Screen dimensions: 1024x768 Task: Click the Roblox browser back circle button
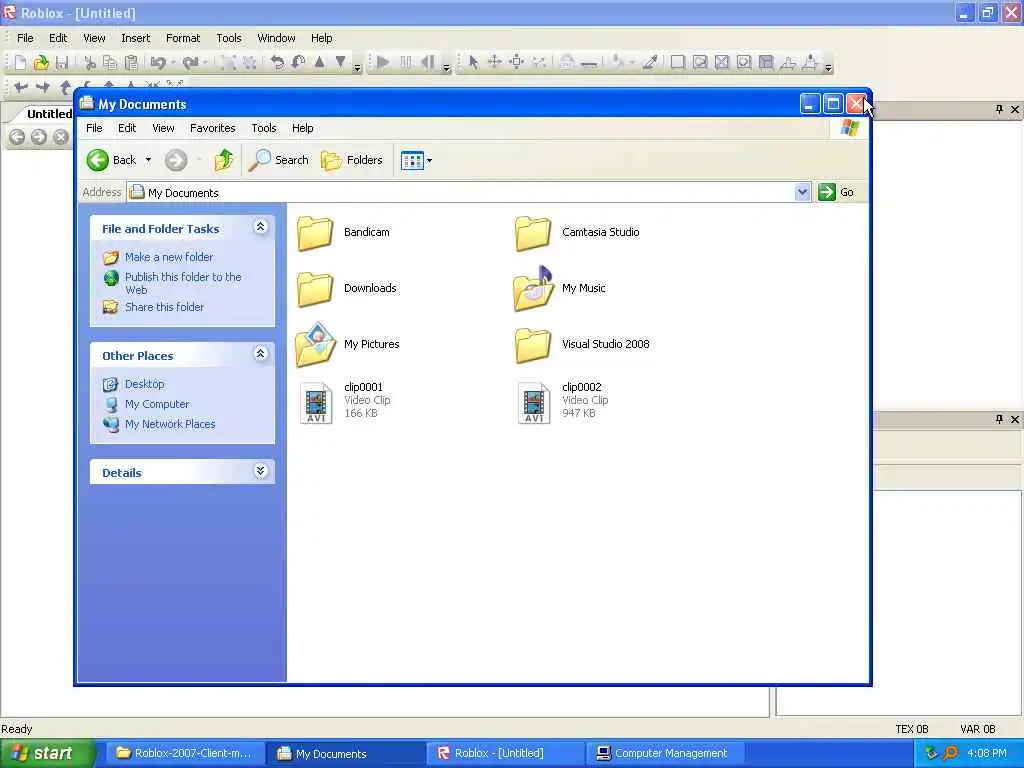[17, 136]
